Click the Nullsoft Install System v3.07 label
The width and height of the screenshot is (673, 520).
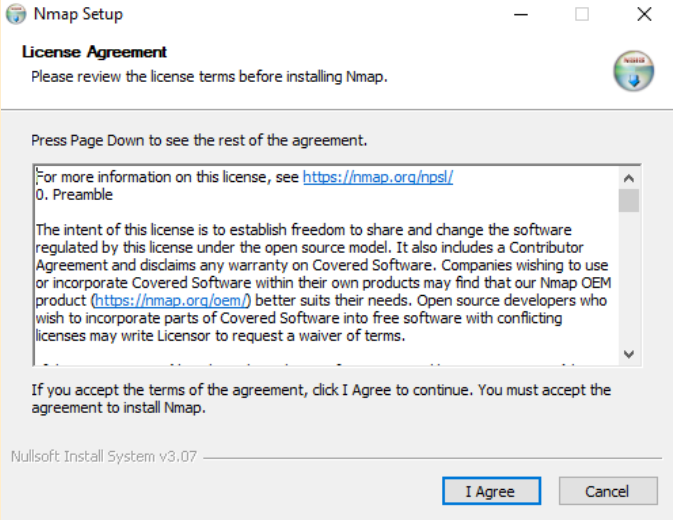click(104, 457)
